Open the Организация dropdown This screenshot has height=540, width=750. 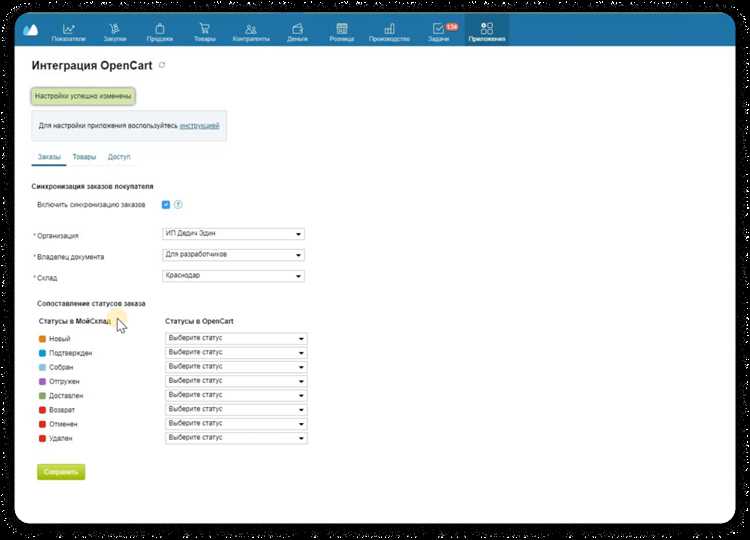pos(233,234)
